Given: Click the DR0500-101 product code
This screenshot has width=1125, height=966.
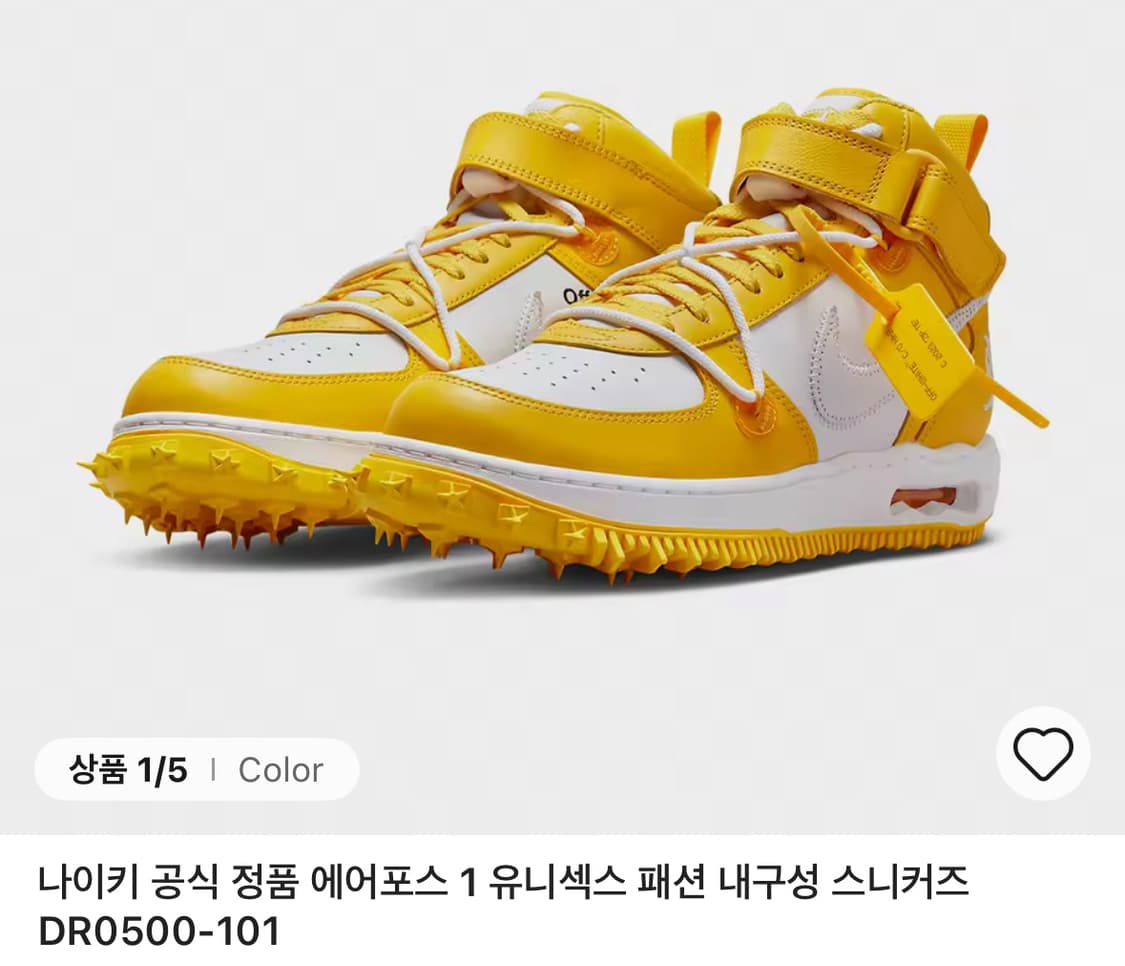Looking at the screenshot, I should tap(159, 932).
